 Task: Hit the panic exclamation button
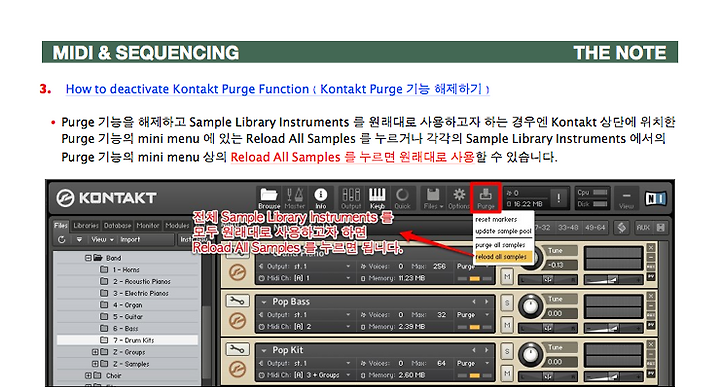pos(558,198)
